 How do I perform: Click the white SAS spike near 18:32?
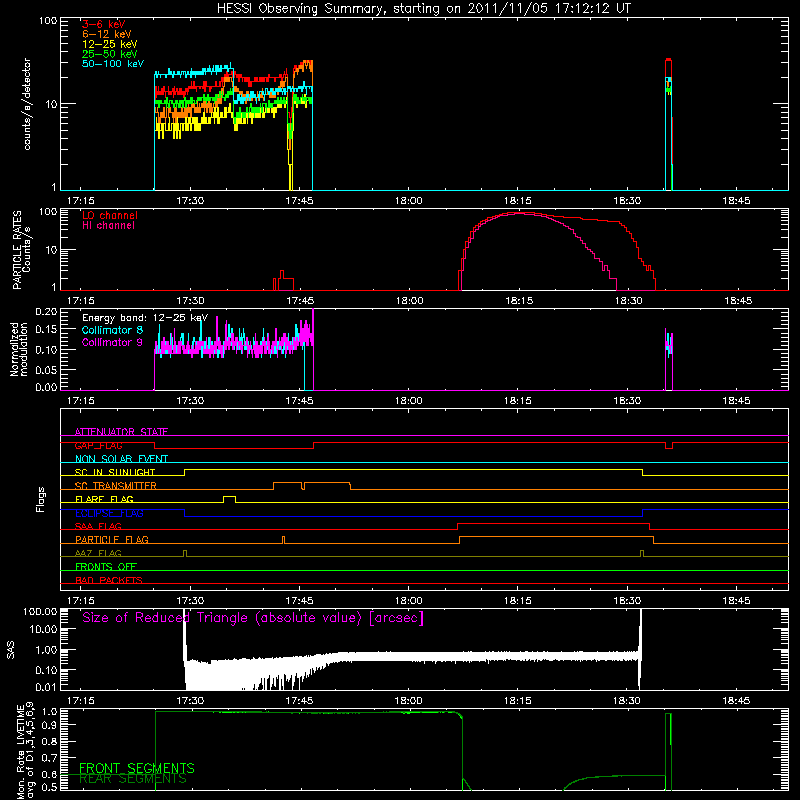click(641, 649)
